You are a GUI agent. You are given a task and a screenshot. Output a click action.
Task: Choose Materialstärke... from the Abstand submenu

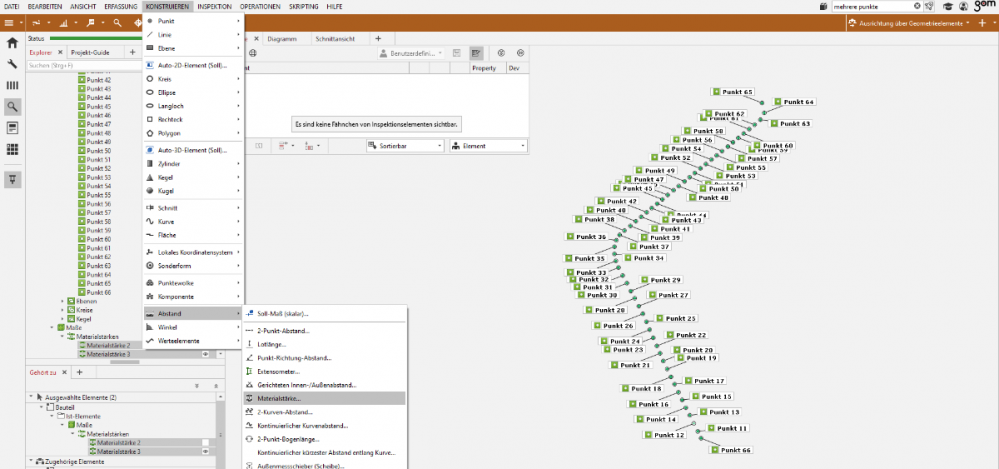pos(279,398)
